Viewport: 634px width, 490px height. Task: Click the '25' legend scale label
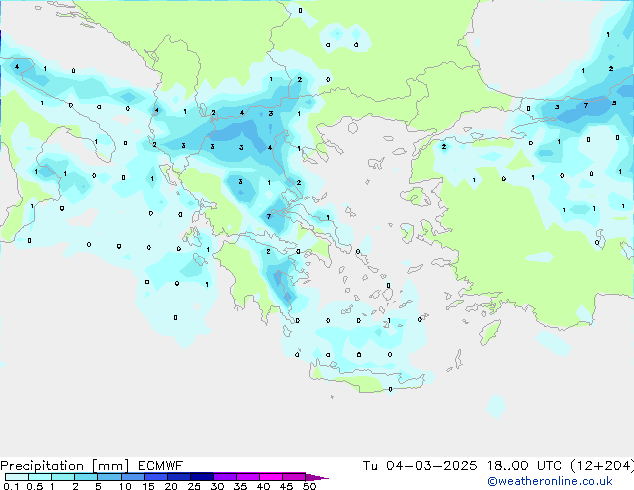(194, 486)
